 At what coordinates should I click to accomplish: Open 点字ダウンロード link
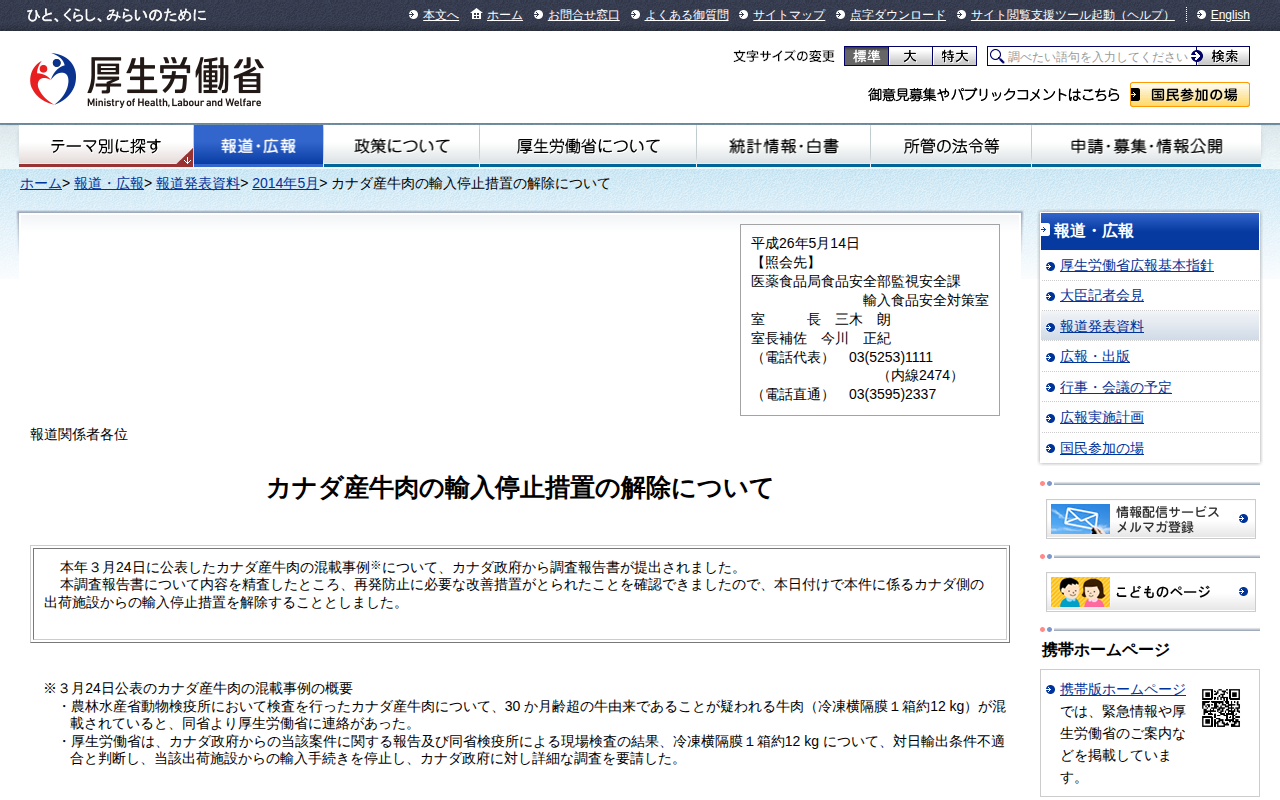tap(897, 15)
